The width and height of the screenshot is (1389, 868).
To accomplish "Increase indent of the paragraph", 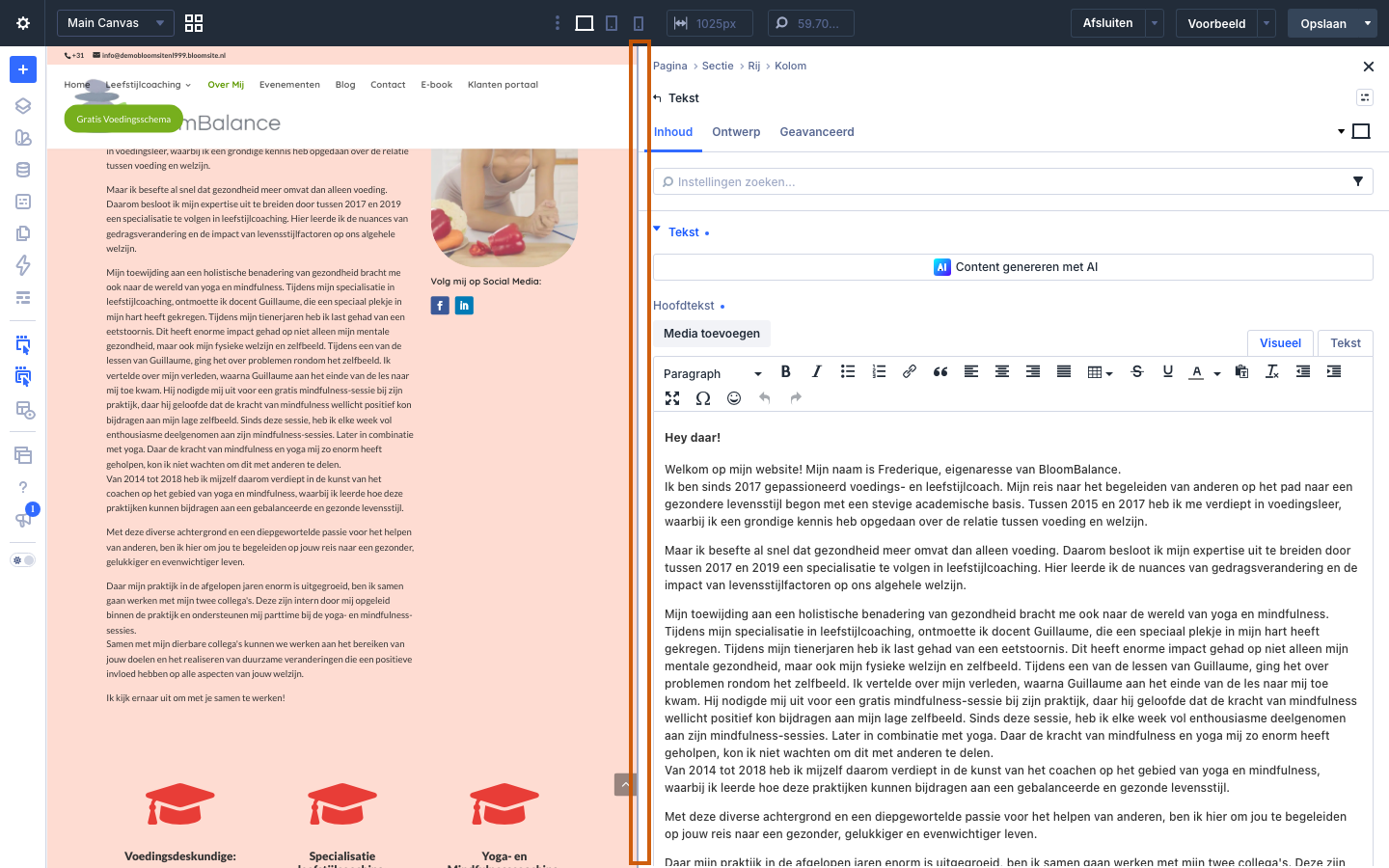I will 1334,372.
